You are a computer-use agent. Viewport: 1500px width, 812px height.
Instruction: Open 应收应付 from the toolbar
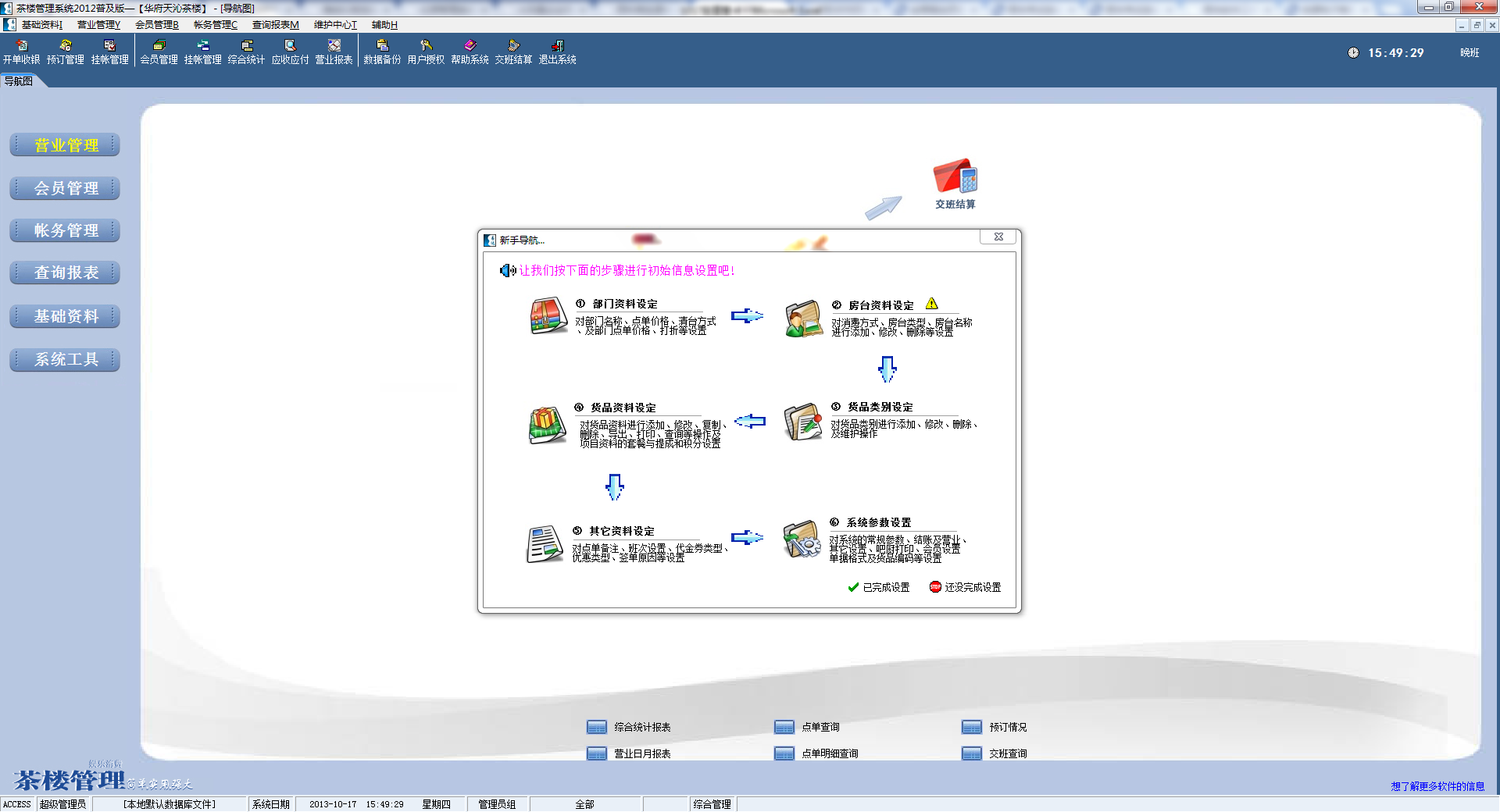point(290,52)
